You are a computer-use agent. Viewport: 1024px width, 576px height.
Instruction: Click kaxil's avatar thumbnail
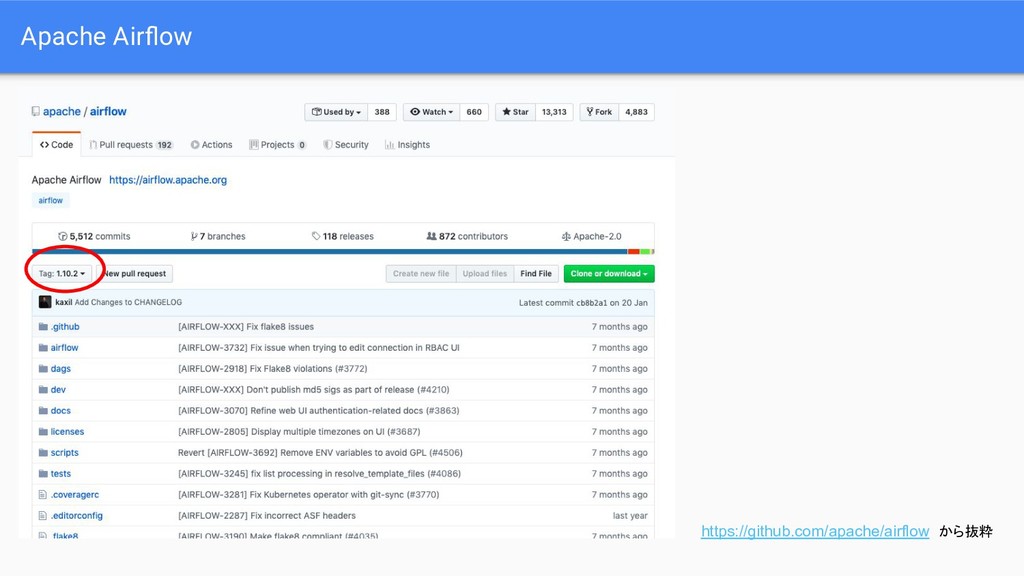tap(45, 302)
